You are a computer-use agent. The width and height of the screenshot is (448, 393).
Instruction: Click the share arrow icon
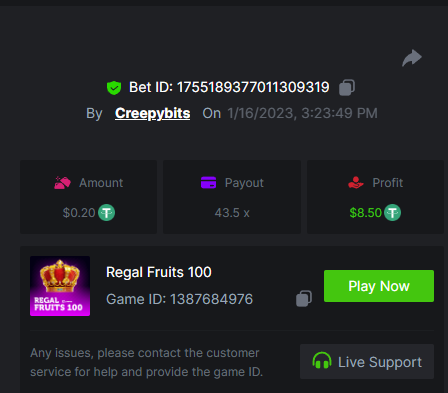coord(412,58)
